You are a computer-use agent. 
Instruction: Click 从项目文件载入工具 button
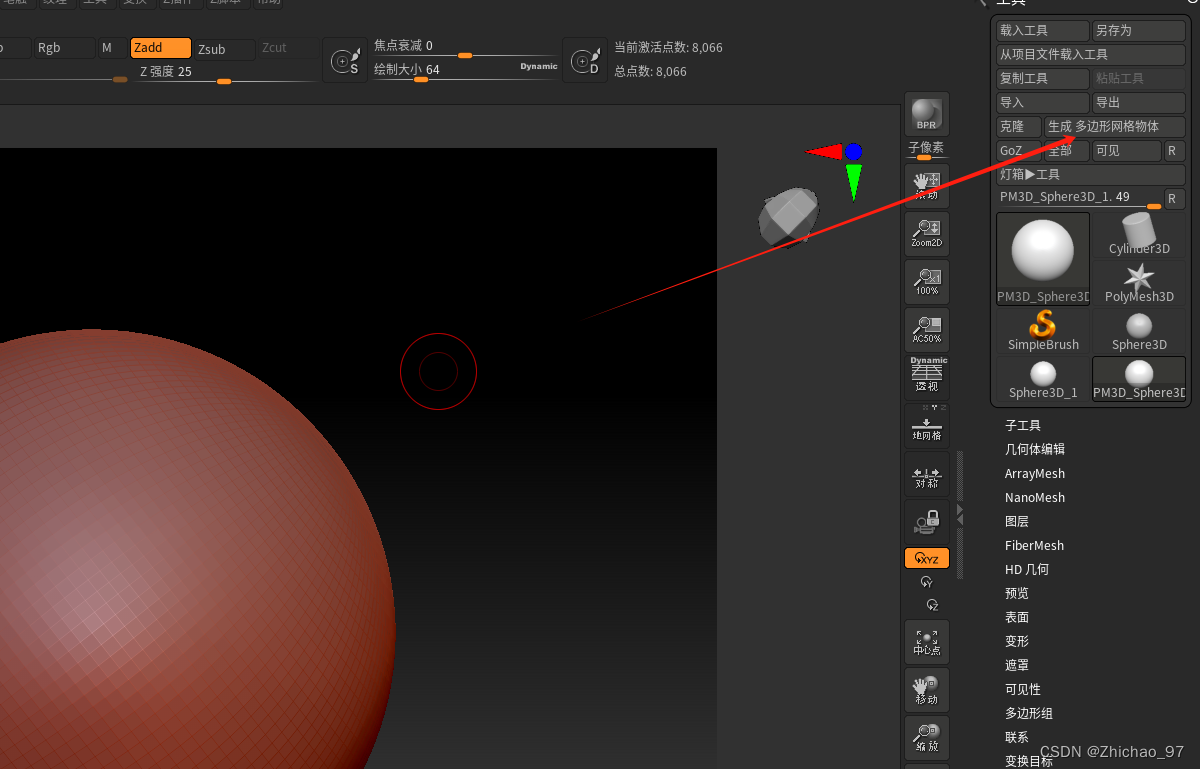click(x=1091, y=55)
